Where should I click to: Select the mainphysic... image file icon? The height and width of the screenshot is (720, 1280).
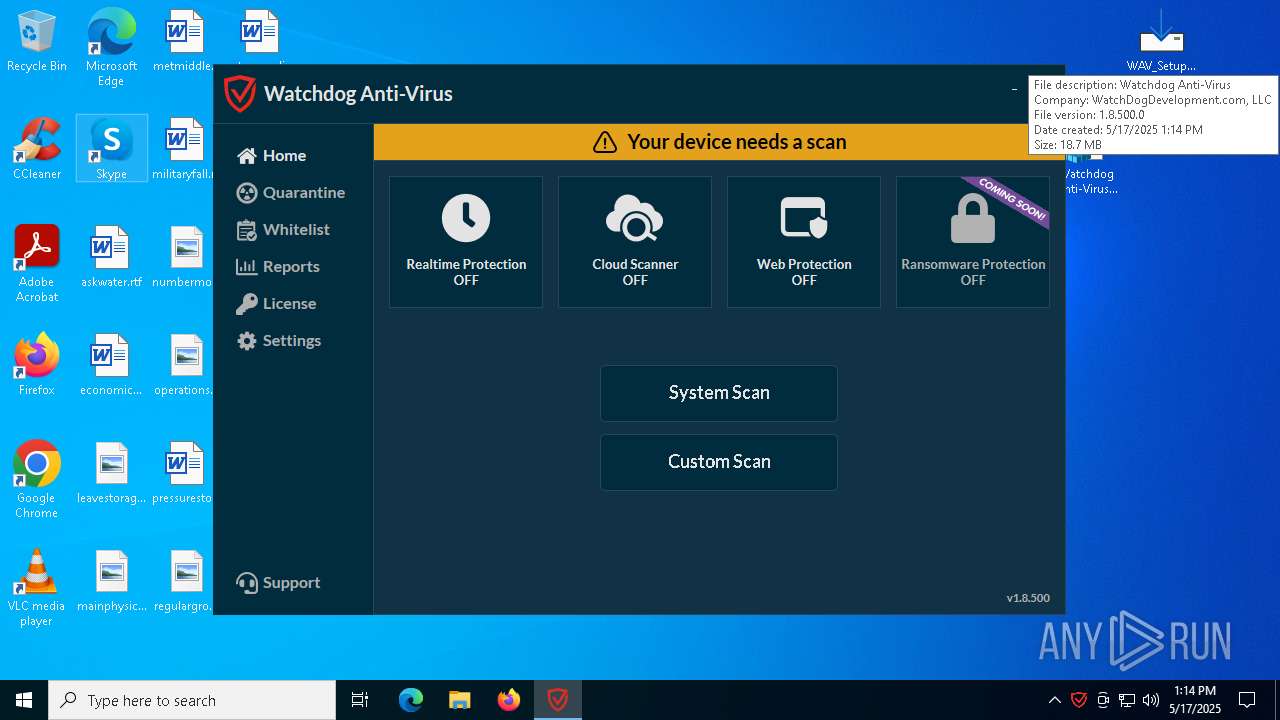(111, 581)
